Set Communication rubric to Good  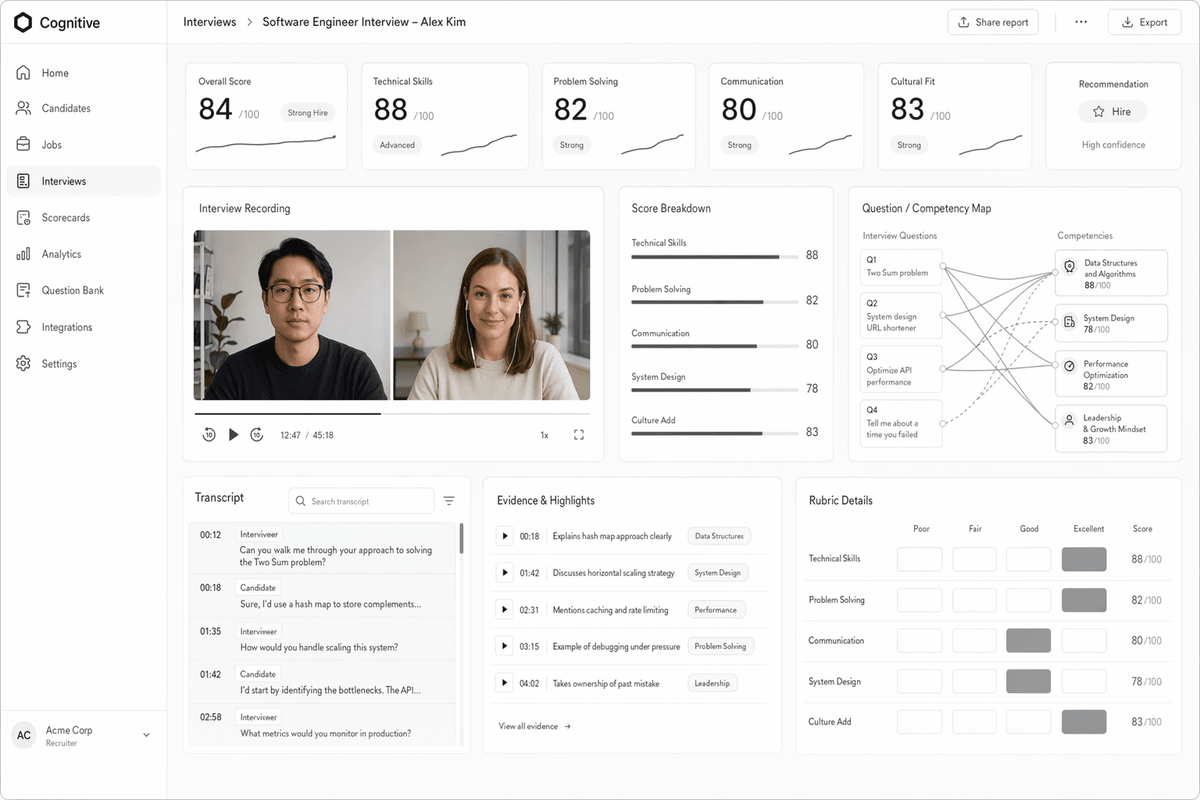(x=1029, y=641)
